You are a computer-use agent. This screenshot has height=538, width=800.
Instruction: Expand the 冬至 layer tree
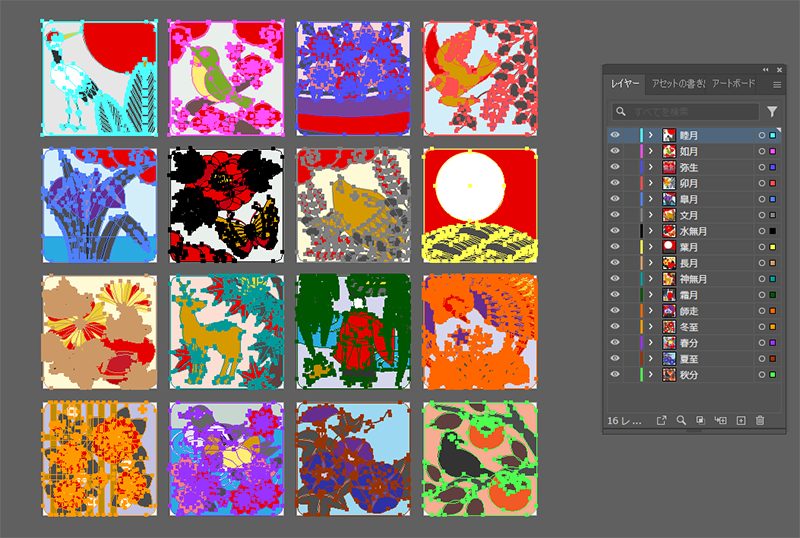pos(651,327)
